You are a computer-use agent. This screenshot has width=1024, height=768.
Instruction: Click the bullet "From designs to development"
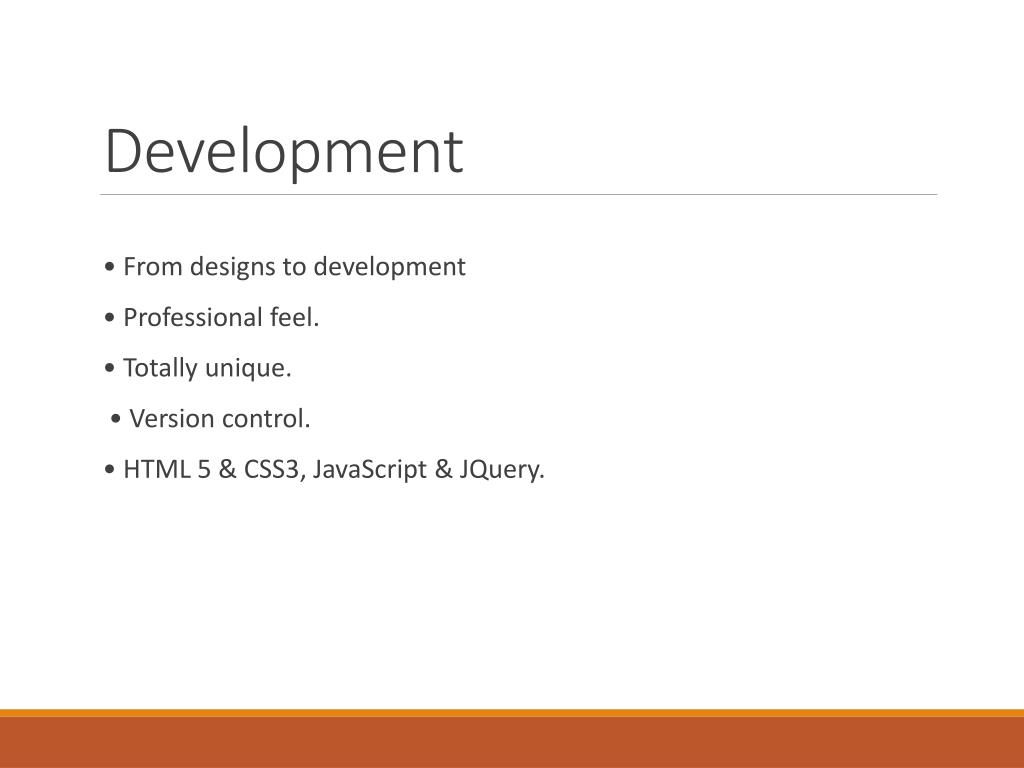click(285, 266)
